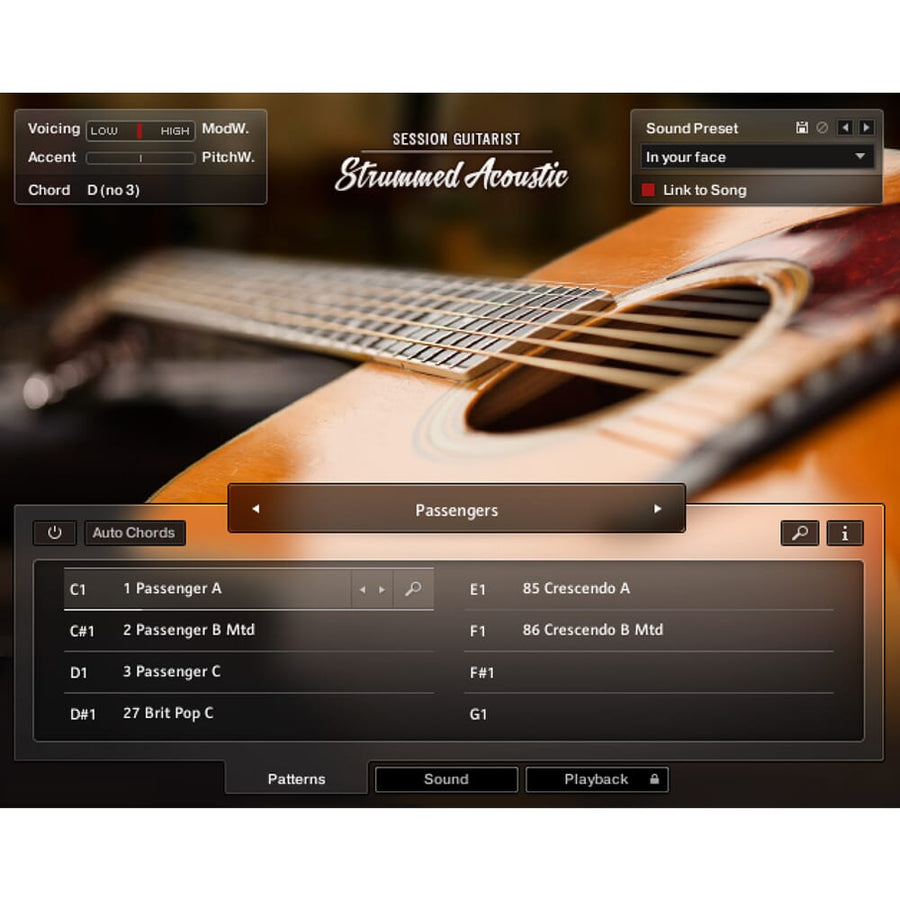
Task: Switch to next song after Passengers
Action: [x=658, y=509]
